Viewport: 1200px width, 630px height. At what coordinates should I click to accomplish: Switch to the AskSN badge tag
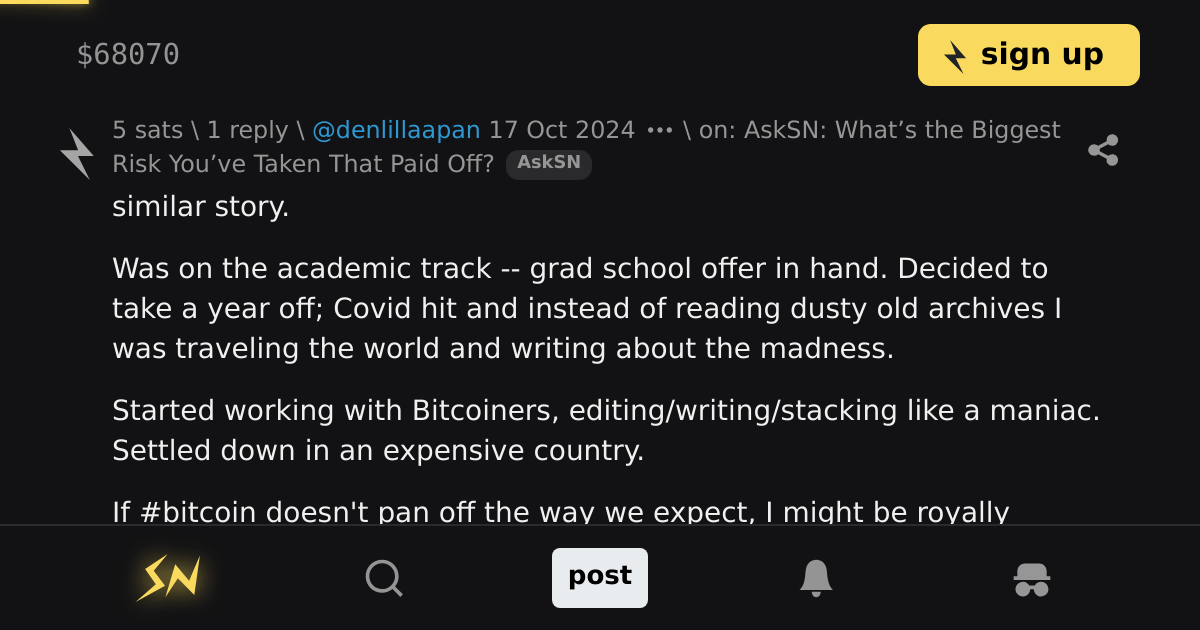tap(548, 164)
